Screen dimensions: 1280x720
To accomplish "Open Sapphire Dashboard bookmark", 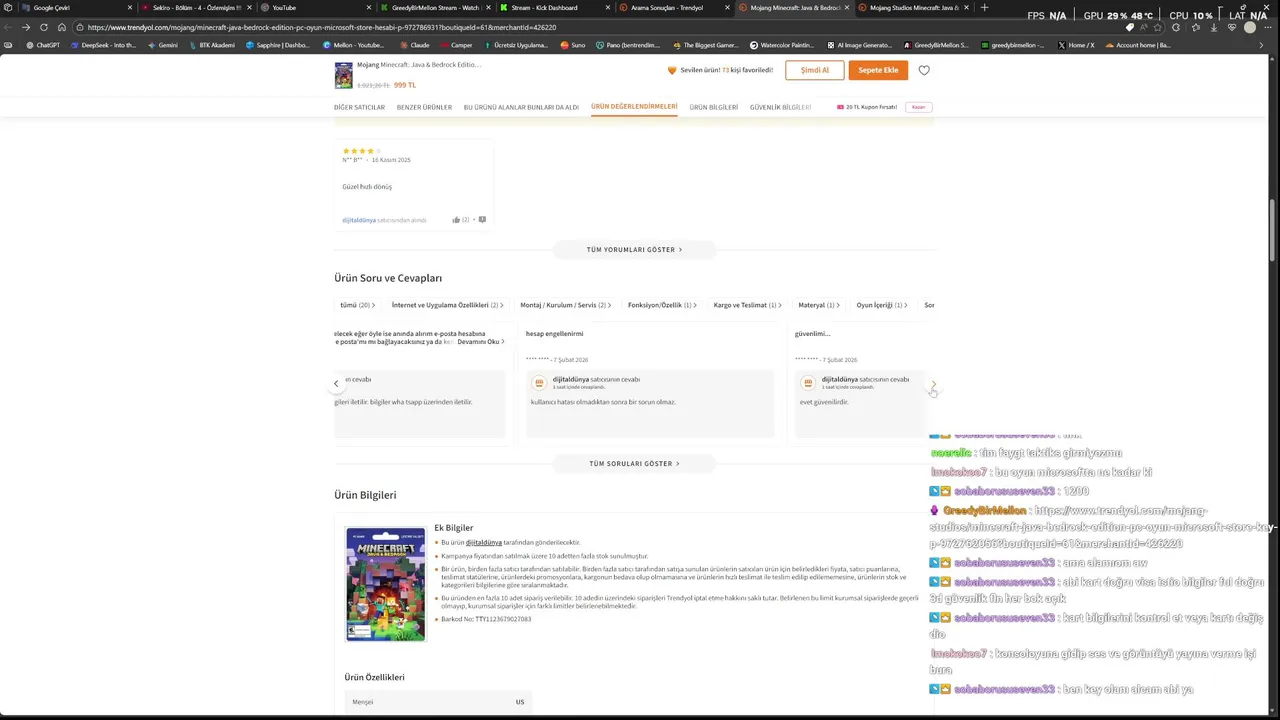I will pyautogui.click(x=278, y=45).
